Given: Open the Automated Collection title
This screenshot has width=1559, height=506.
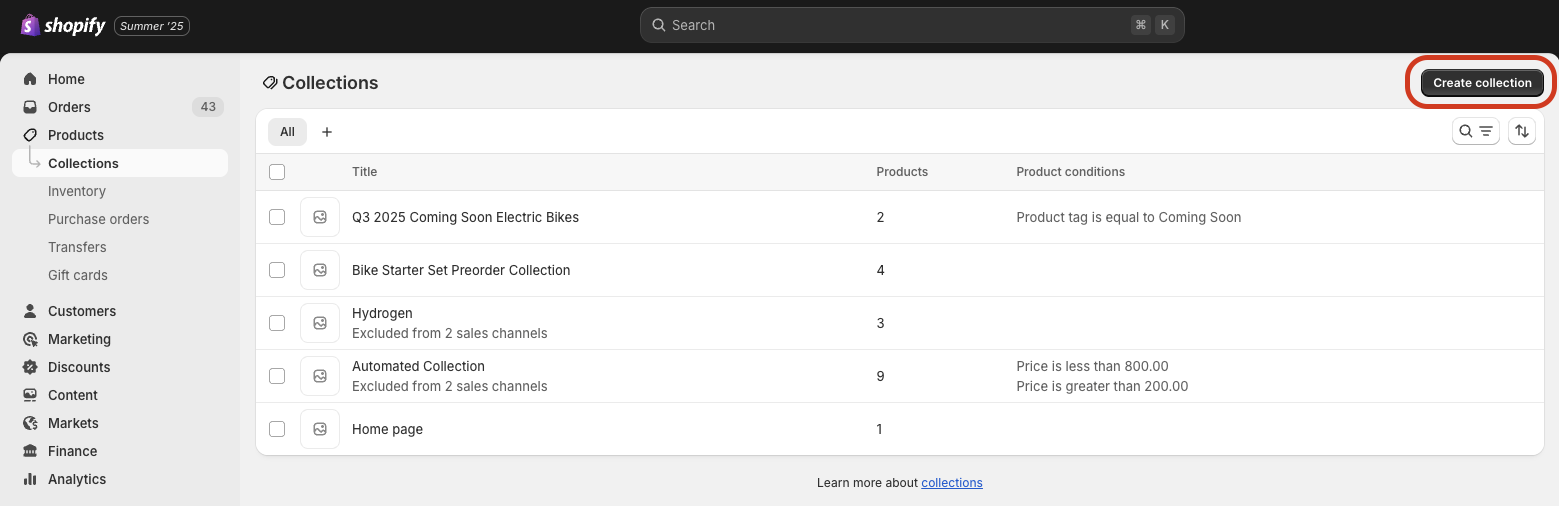Looking at the screenshot, I should (418, 366).
